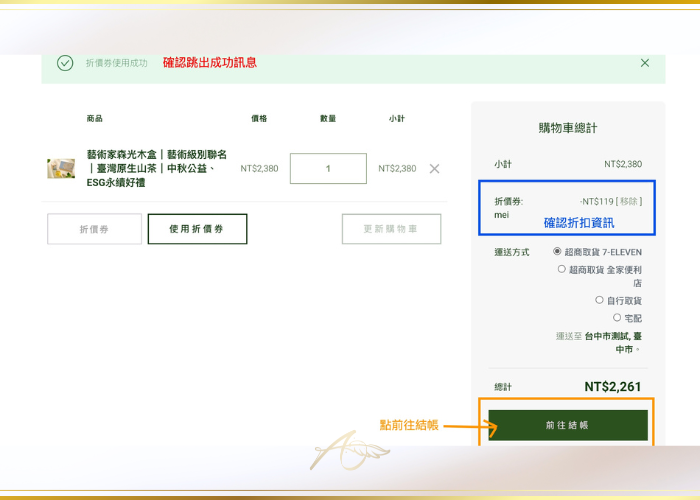Select 宅配 shipping option

[x=617, y=317]
